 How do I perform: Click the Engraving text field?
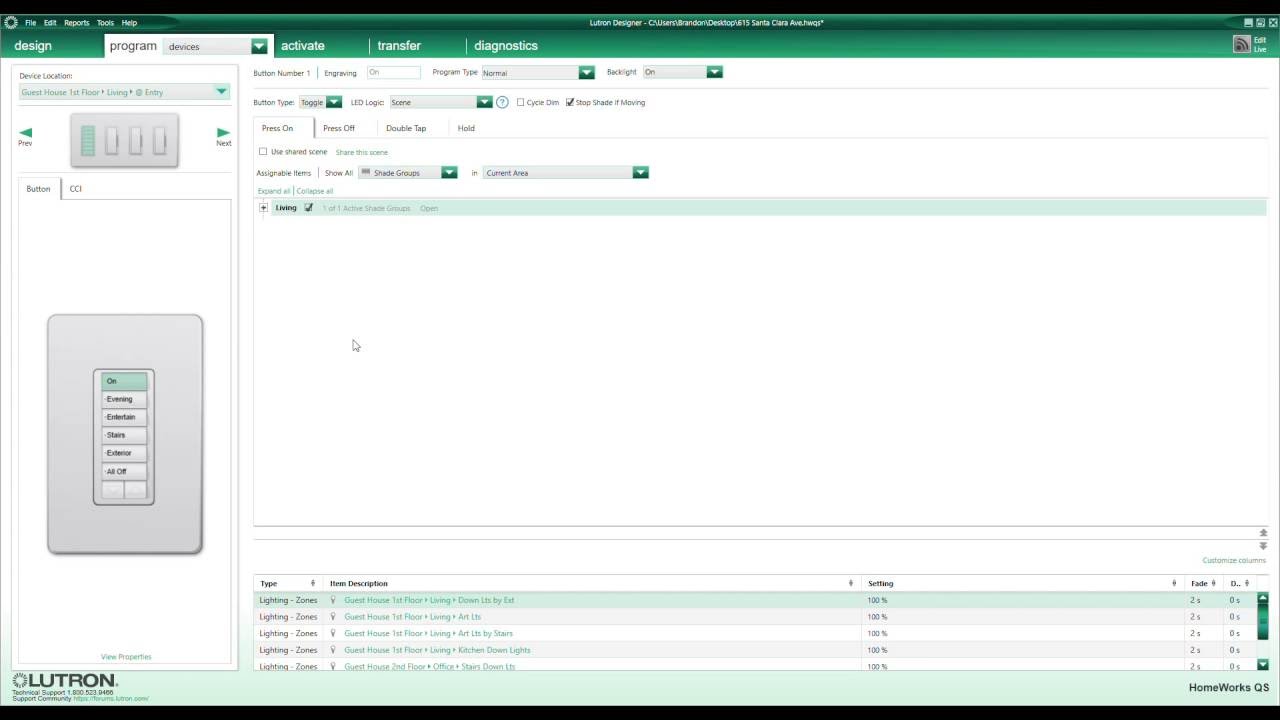(394, 72)
